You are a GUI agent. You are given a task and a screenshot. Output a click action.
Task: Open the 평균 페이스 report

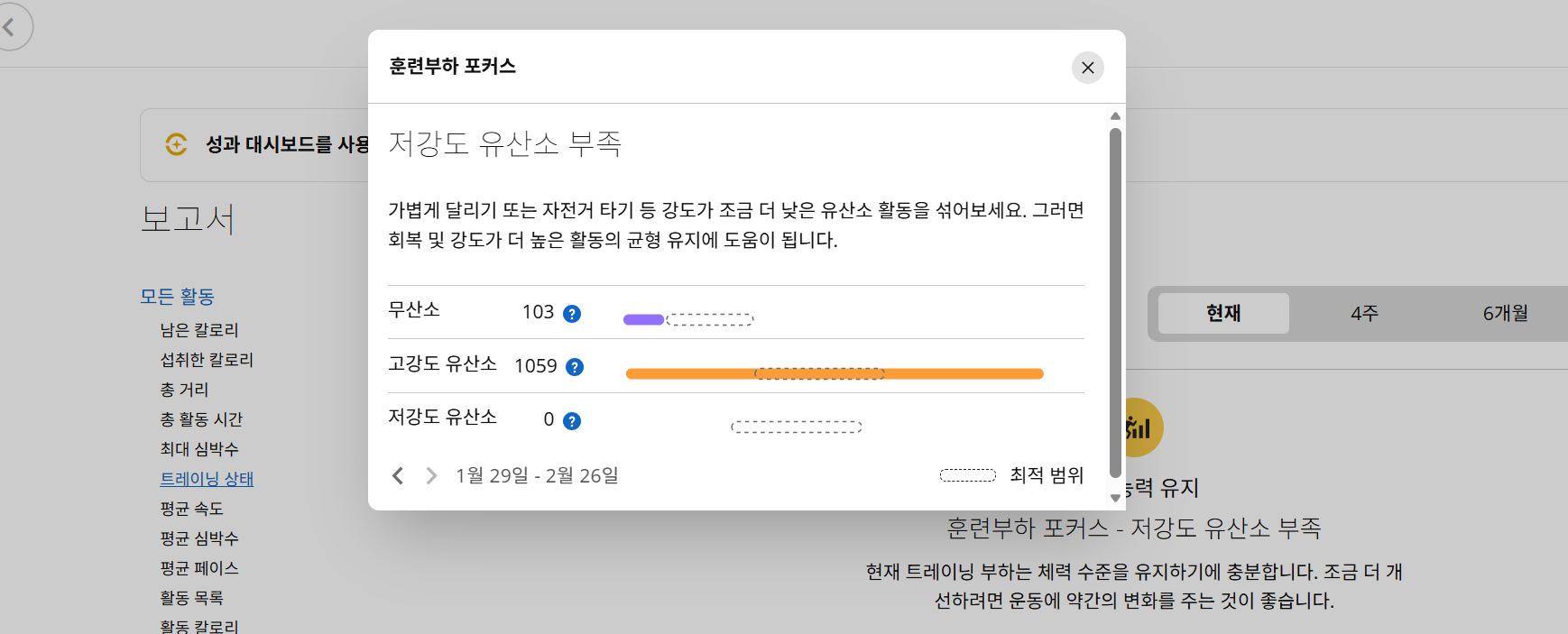(199, 568)
